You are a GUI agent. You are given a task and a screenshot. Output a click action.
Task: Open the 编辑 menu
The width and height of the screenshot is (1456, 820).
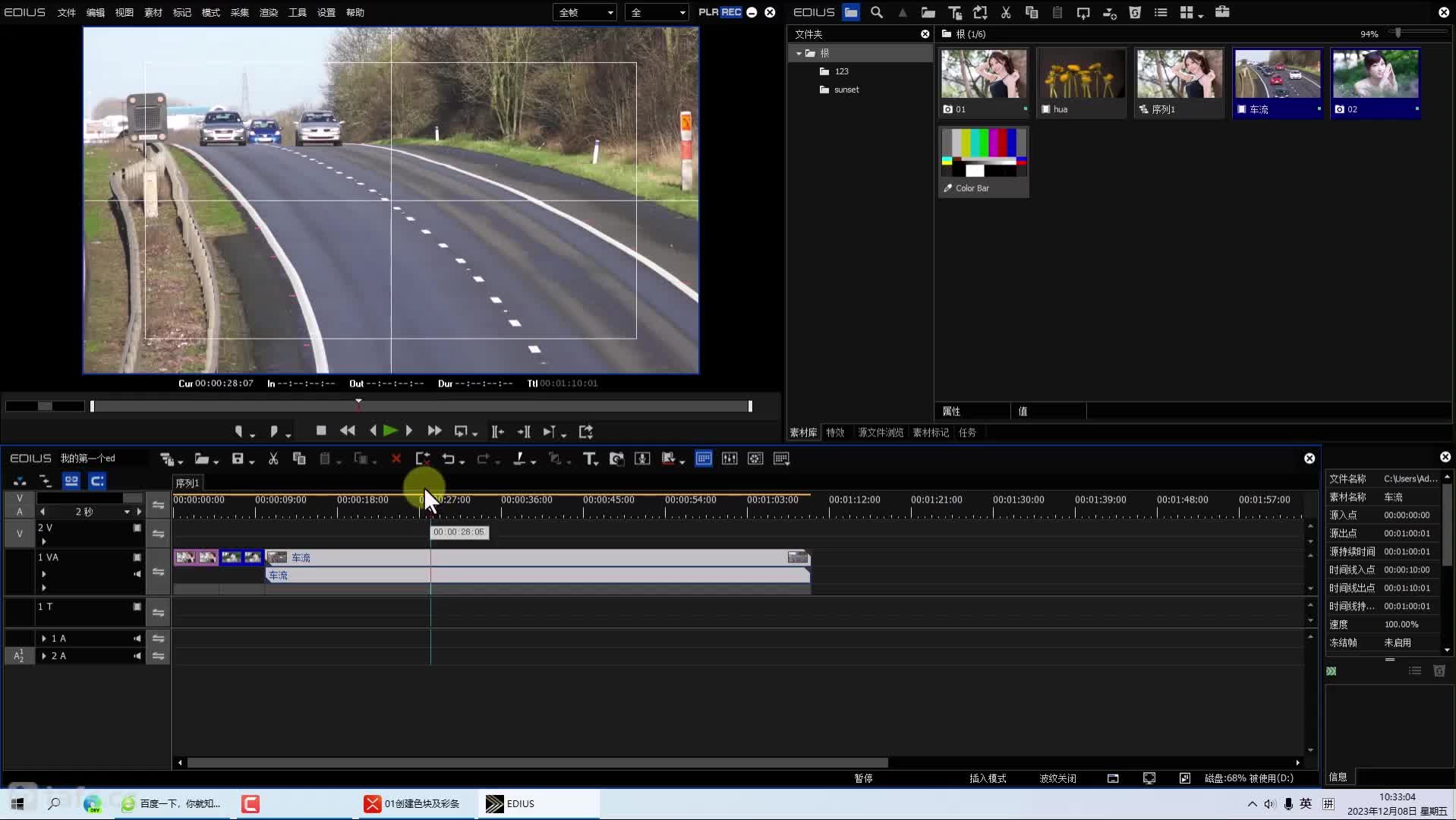(96, 12)
